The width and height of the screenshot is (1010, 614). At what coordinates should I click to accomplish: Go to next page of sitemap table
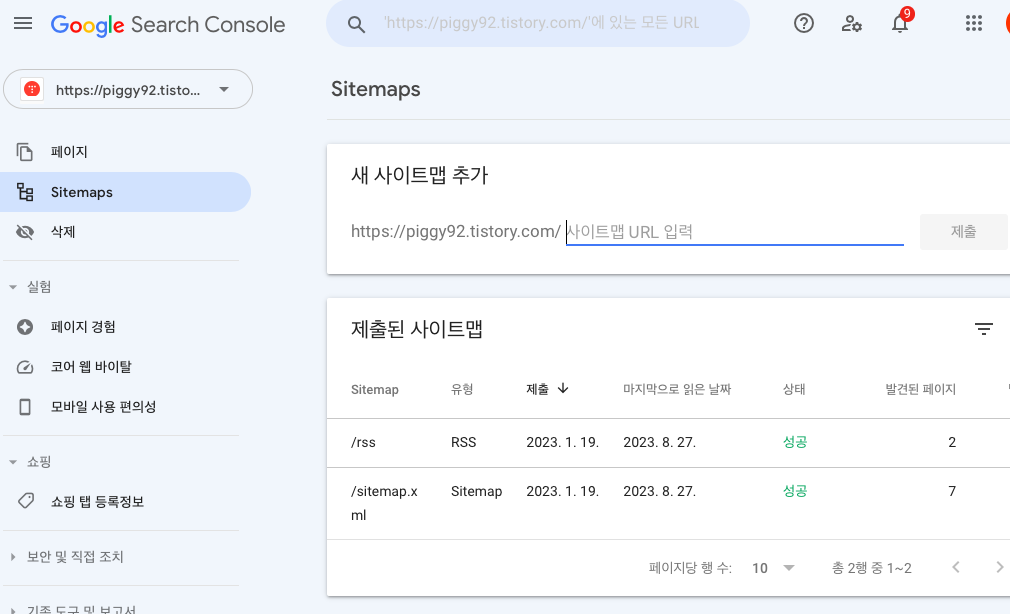point(999,568)
